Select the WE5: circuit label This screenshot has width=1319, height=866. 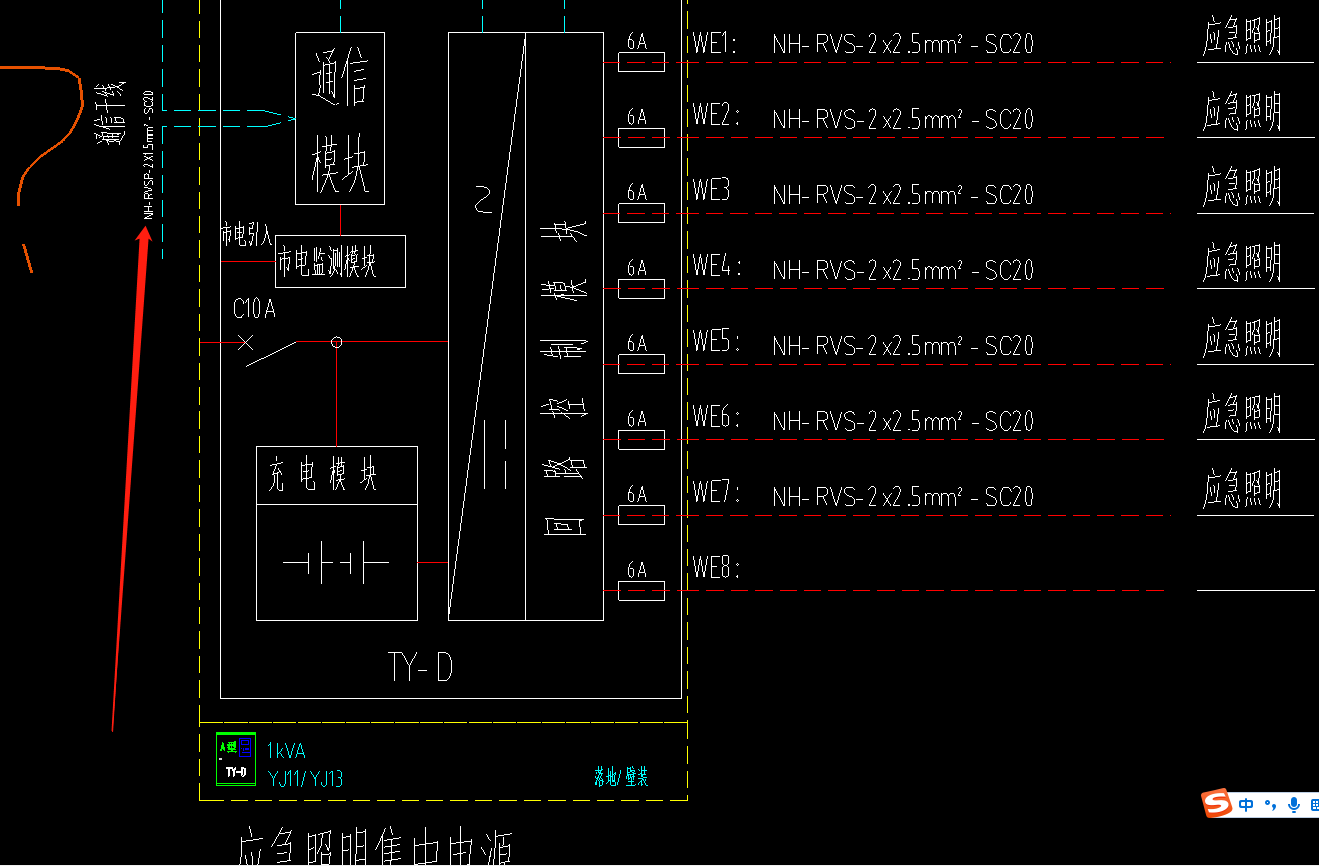(715, 342)
